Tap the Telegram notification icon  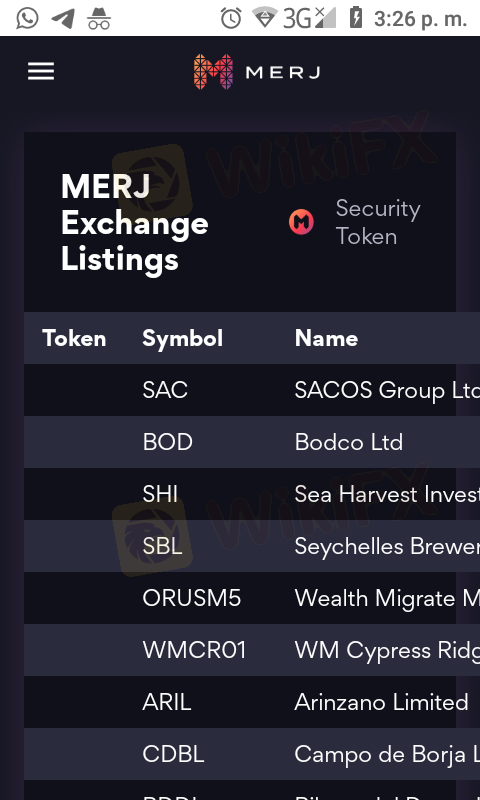click(63, 19)
